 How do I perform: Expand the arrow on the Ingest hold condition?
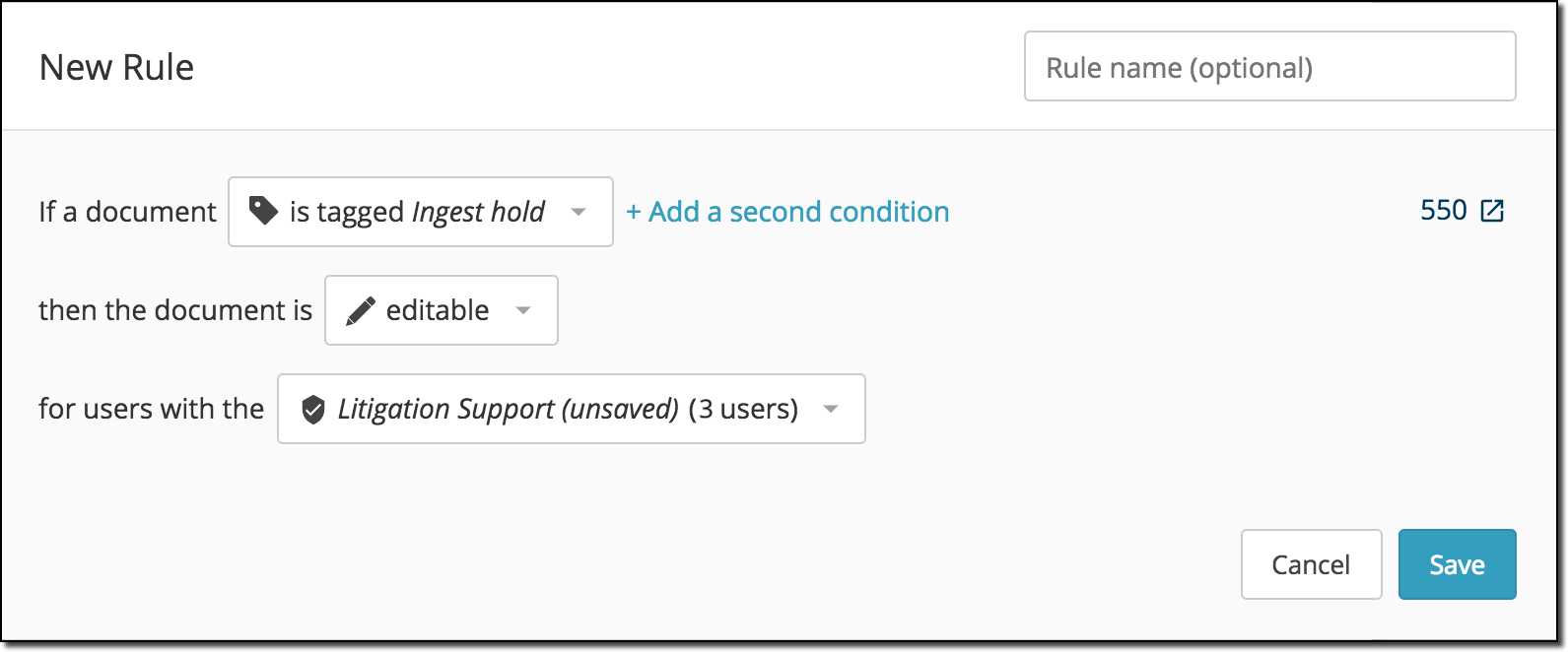[579, 212]
